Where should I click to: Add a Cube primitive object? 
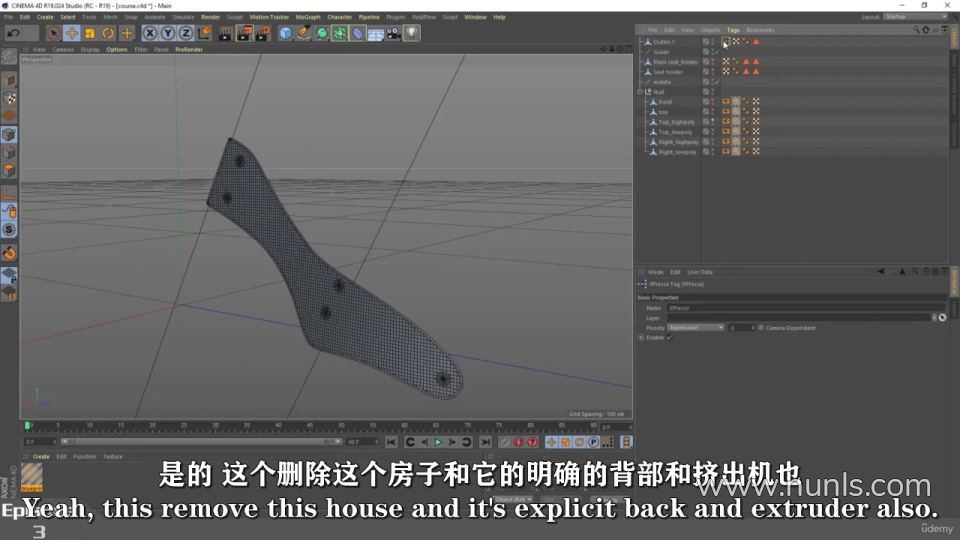285,33
